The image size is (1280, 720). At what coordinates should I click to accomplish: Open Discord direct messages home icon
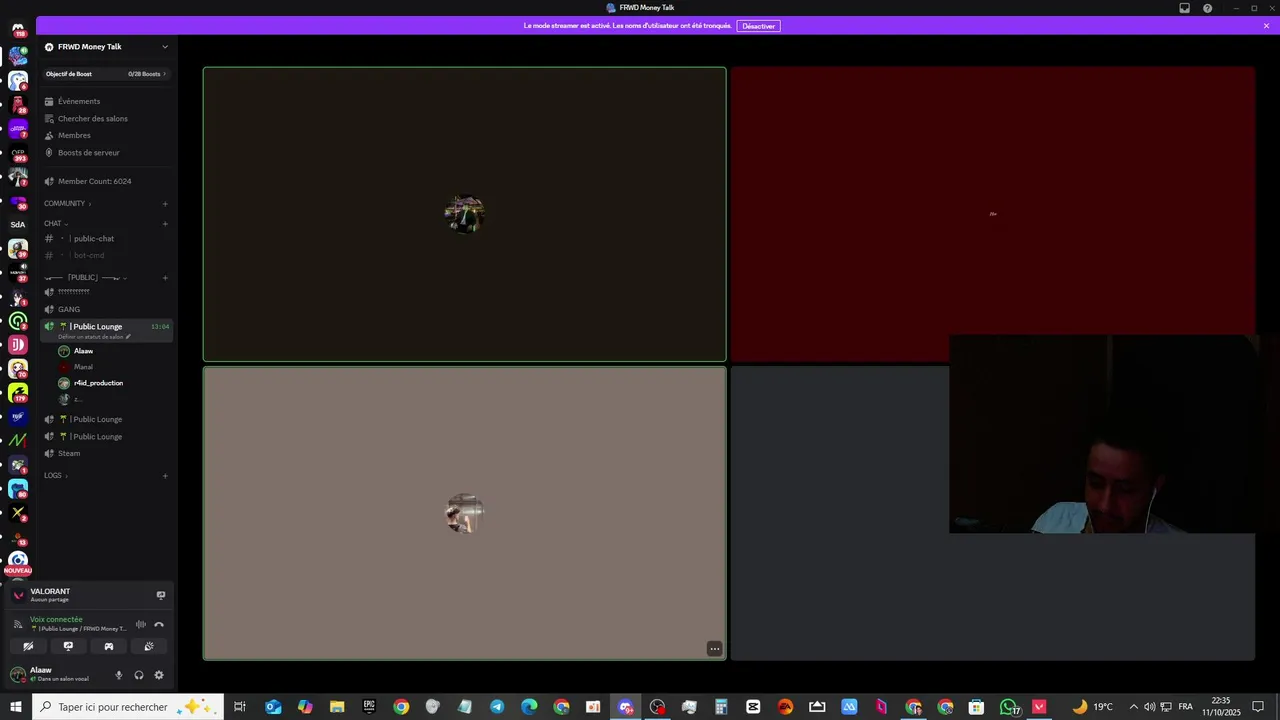point(18,29)
